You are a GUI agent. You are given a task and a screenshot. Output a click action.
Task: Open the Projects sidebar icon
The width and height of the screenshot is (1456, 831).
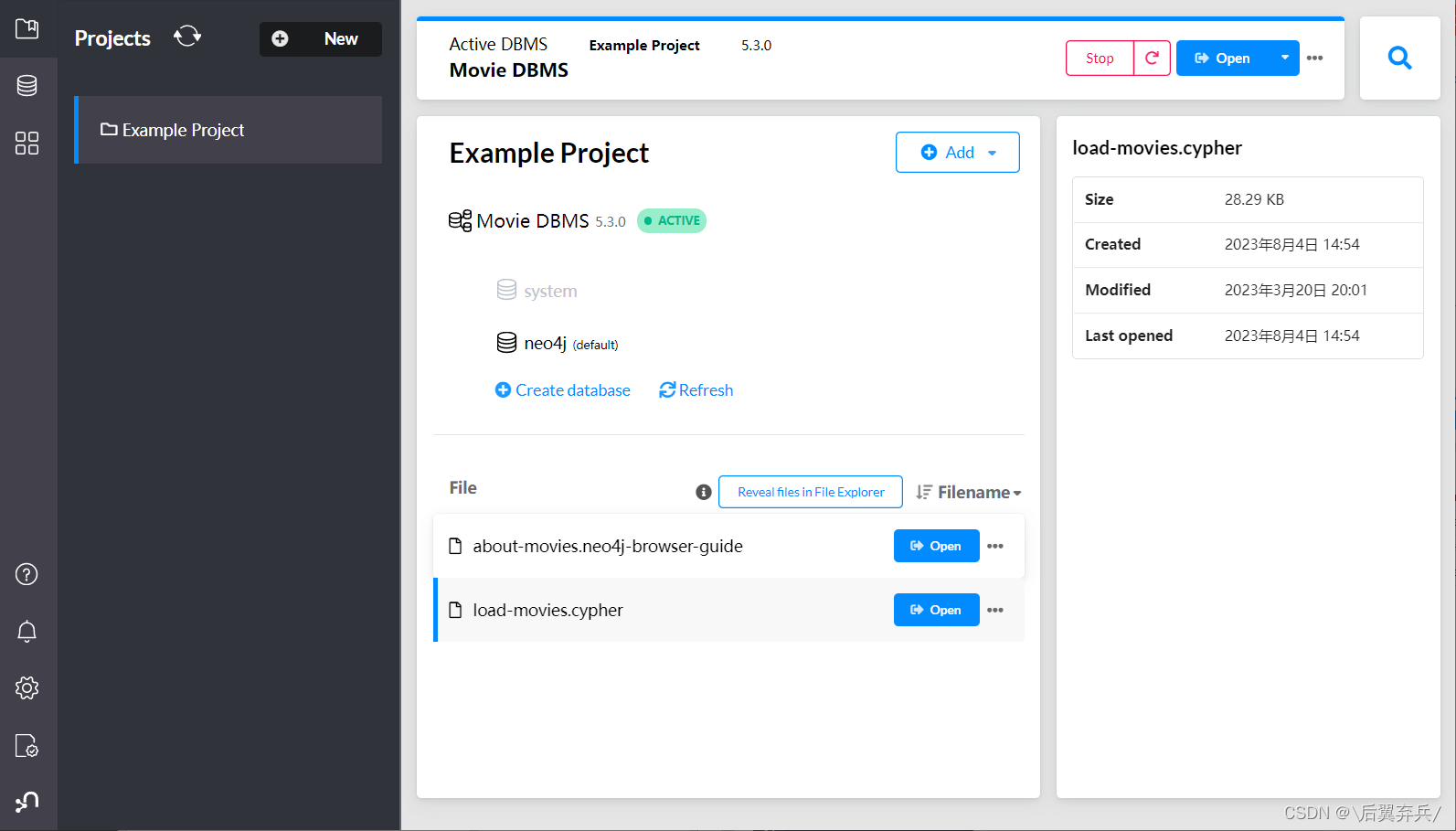[x=27, y=28]
